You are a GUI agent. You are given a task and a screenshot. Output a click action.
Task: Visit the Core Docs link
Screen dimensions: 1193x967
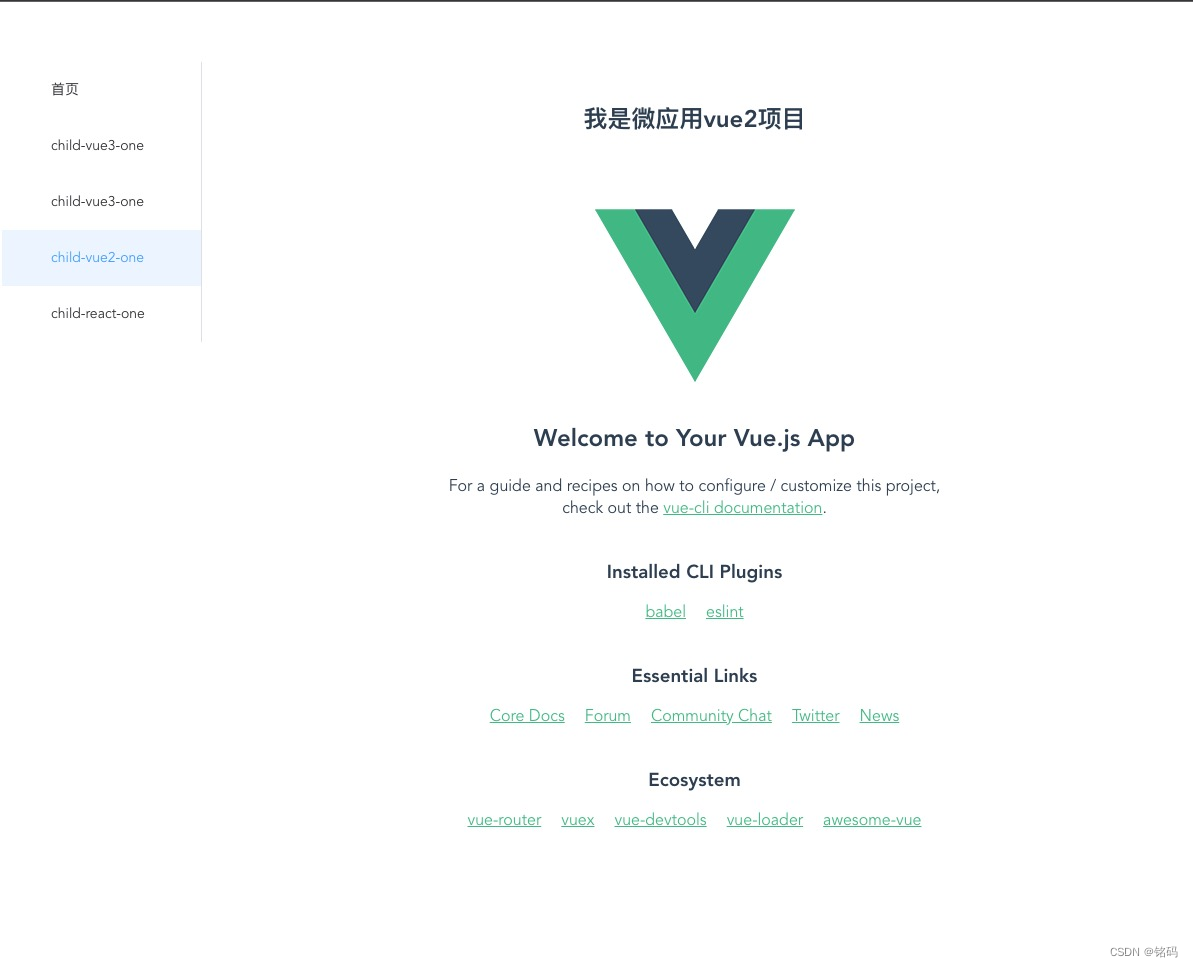pos(527,716)
